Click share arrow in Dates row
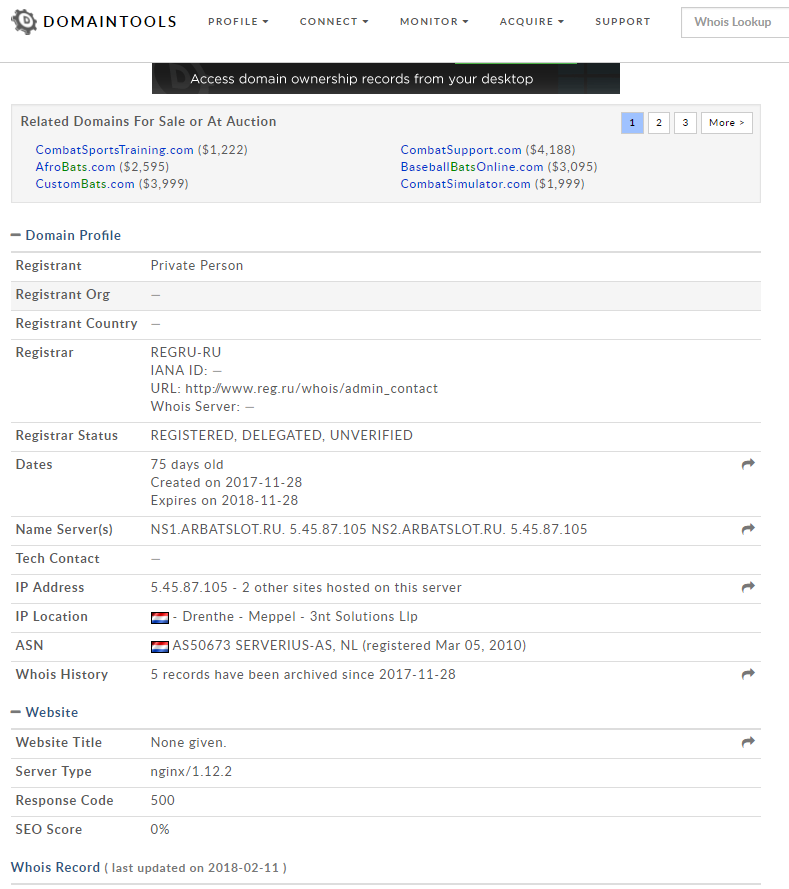 point(747,465)
